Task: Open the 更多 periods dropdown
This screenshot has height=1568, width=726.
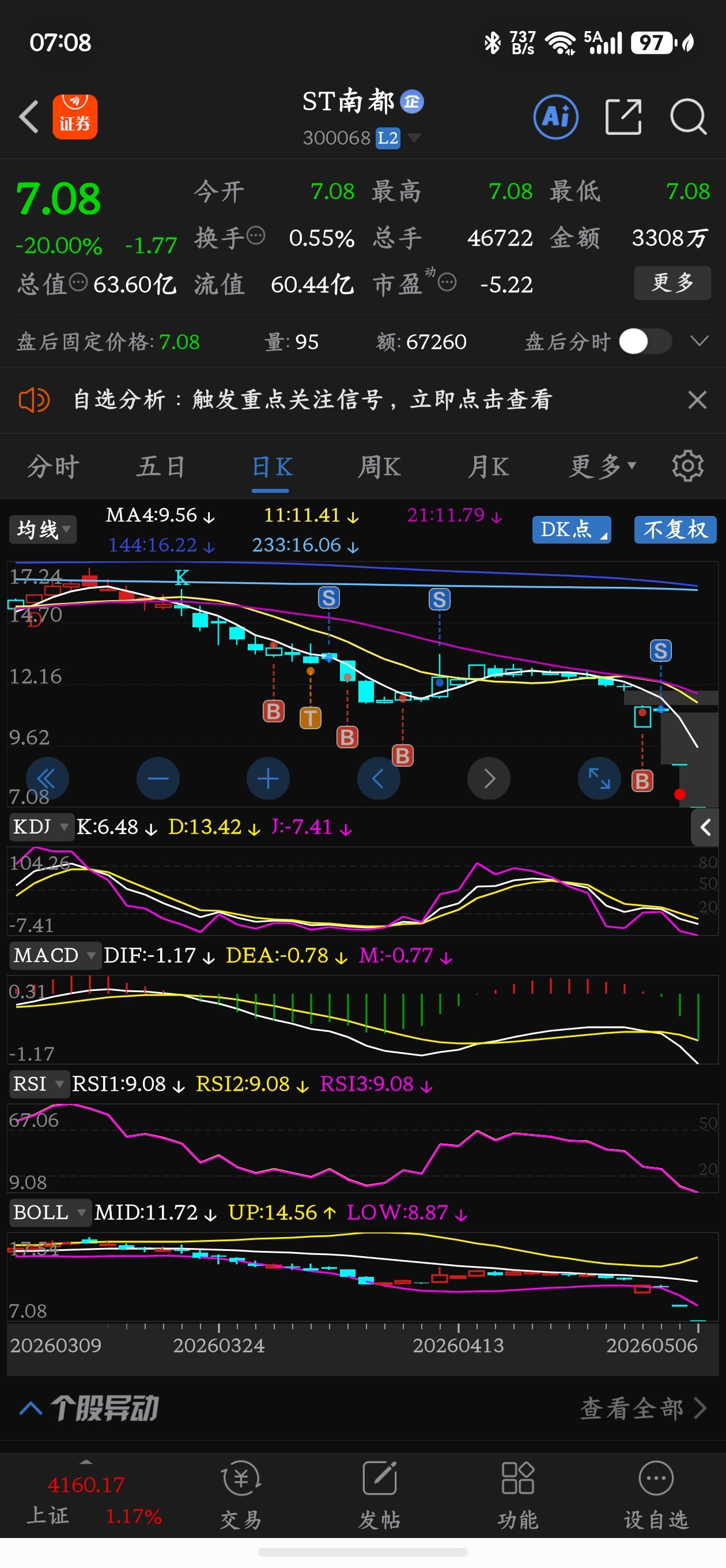Action: (x=603, y=467)
